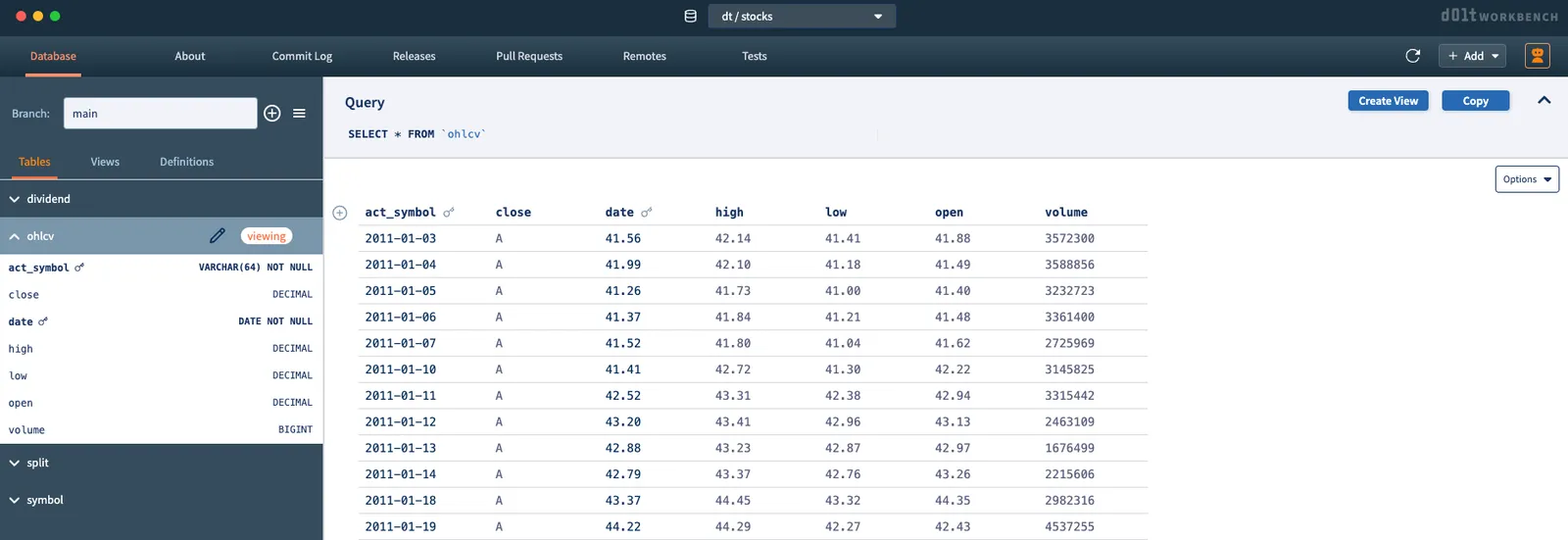Screen dimensions: 1568x540
Task: Click the plus icon beside act_symbol header
Action: (340, 213)
